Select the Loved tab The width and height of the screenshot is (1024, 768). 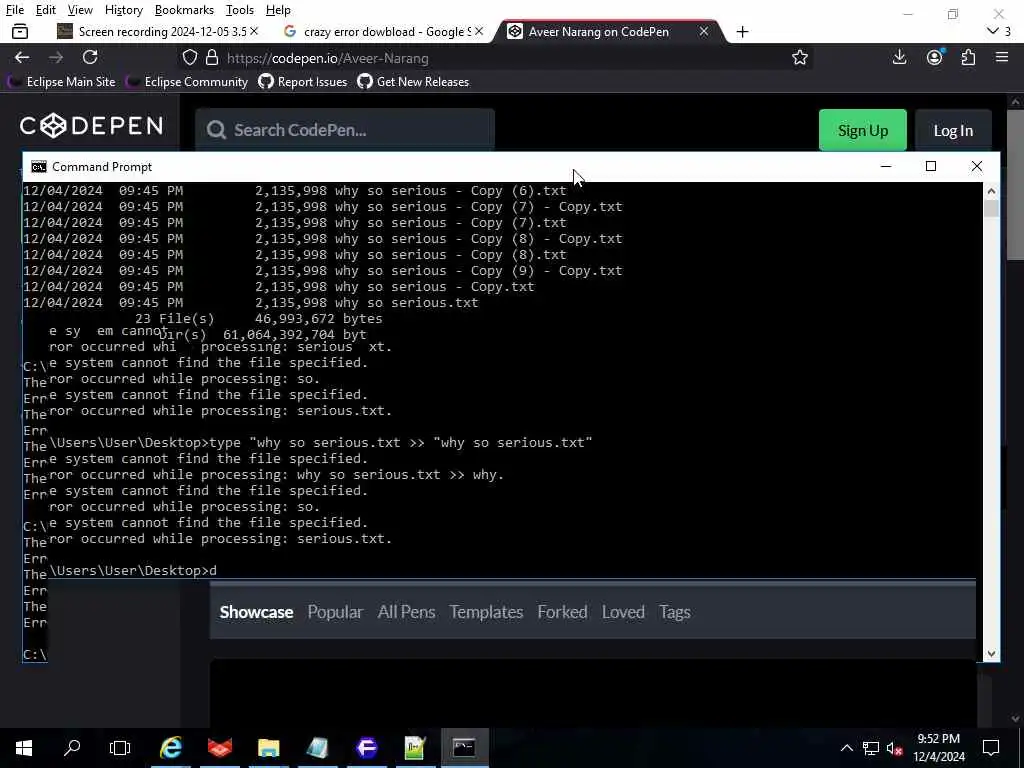[623, 612]
